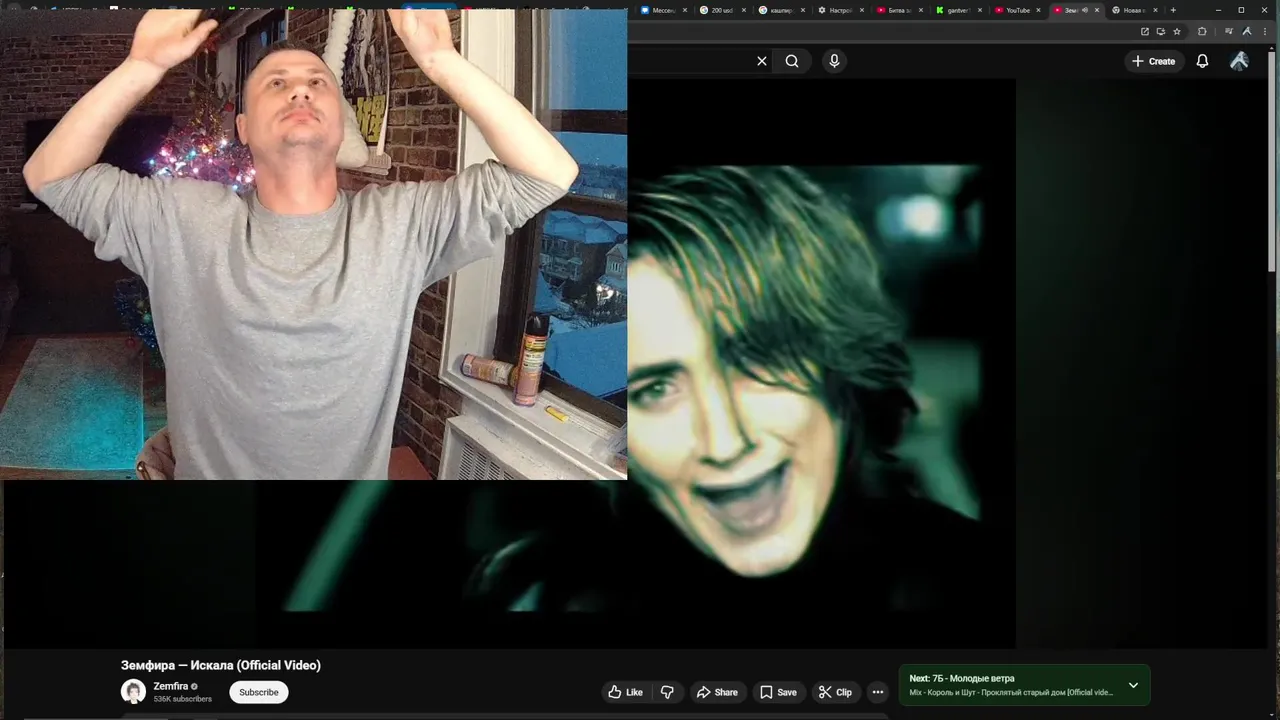
Task: Open the Create menu button
Action: pos(1154,61)
